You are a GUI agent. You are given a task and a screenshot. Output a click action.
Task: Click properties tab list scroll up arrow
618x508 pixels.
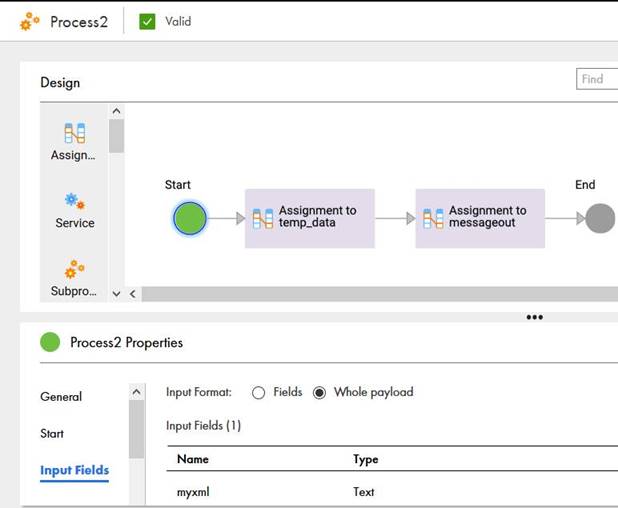136,392
